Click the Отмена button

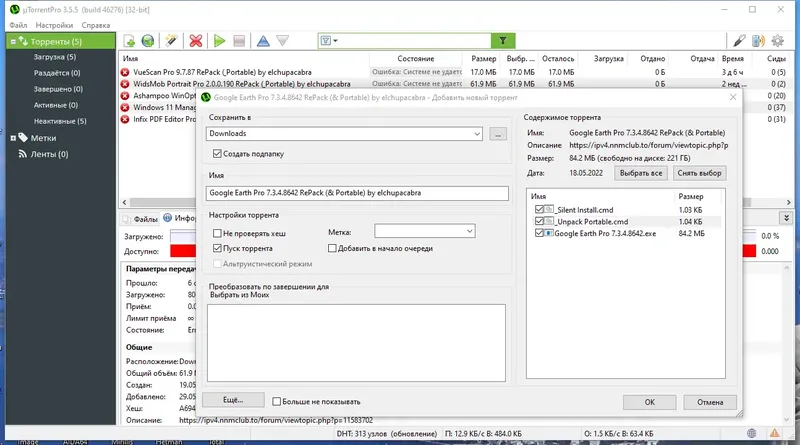[710, 402]
